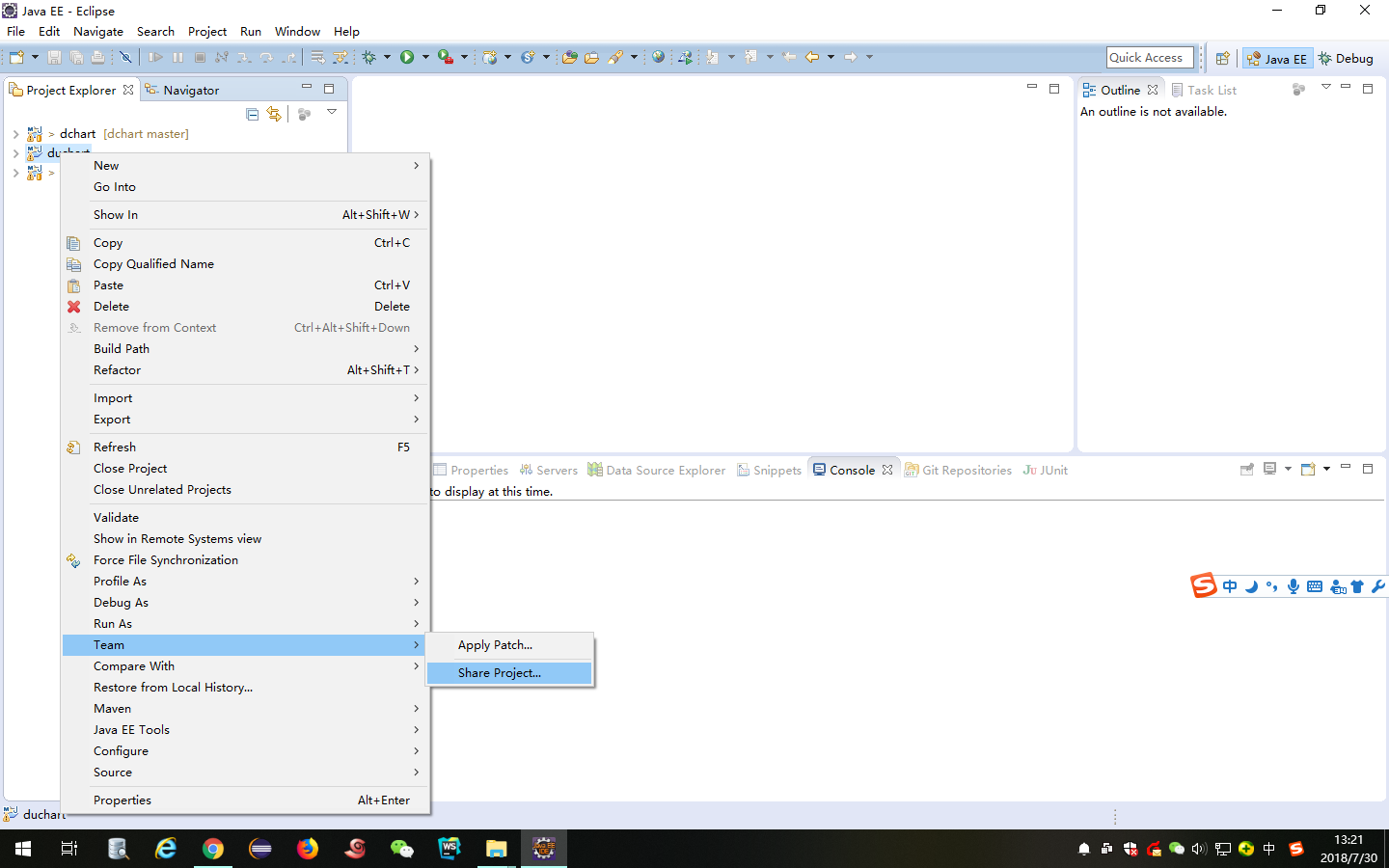The width and height of the screenshot is (1389, 868).
Task: Switch to the Debug perspective
Action: point(1346,58)
